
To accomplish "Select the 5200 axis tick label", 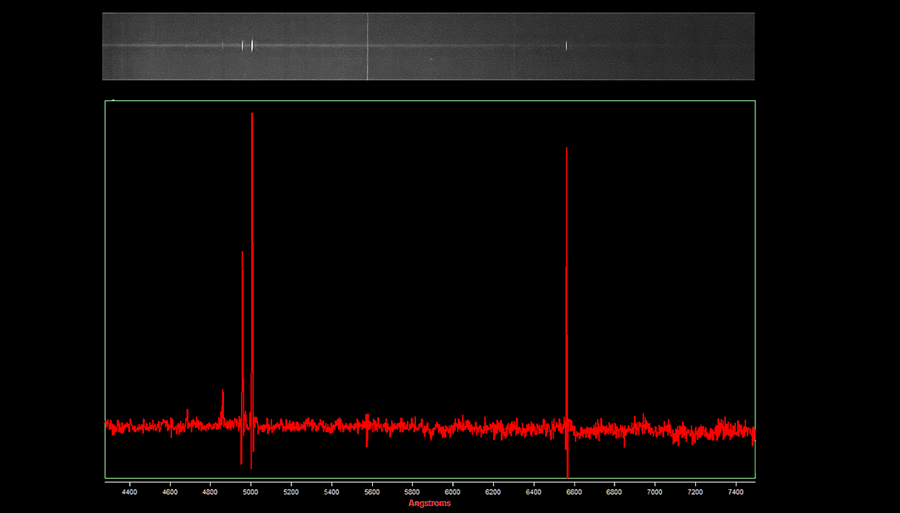I will [x=291, y=491].
